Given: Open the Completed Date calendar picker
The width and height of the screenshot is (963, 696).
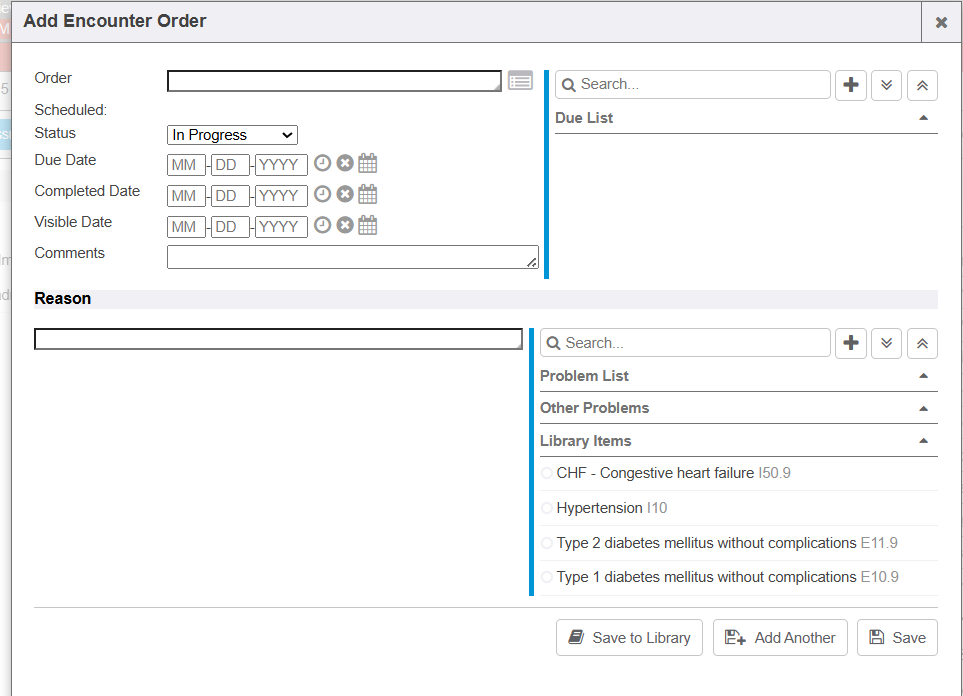Looking at the screenshot, I should click(x=368, y=195).
